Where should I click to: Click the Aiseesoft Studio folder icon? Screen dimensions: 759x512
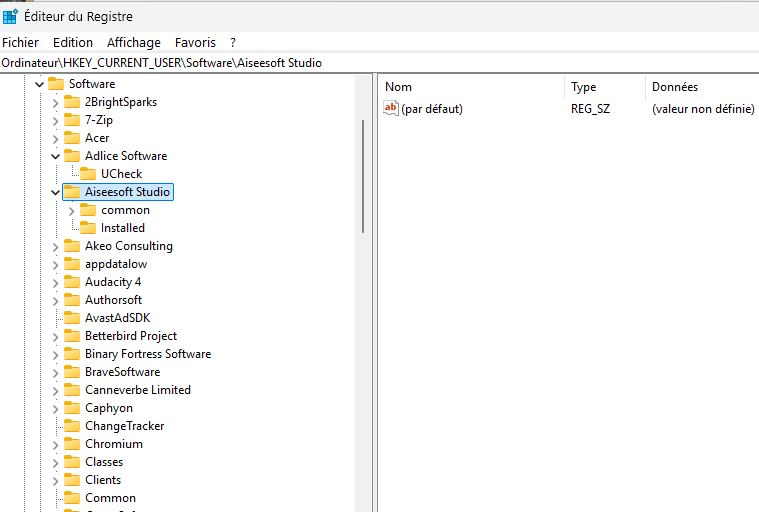(x=72, y=192)
